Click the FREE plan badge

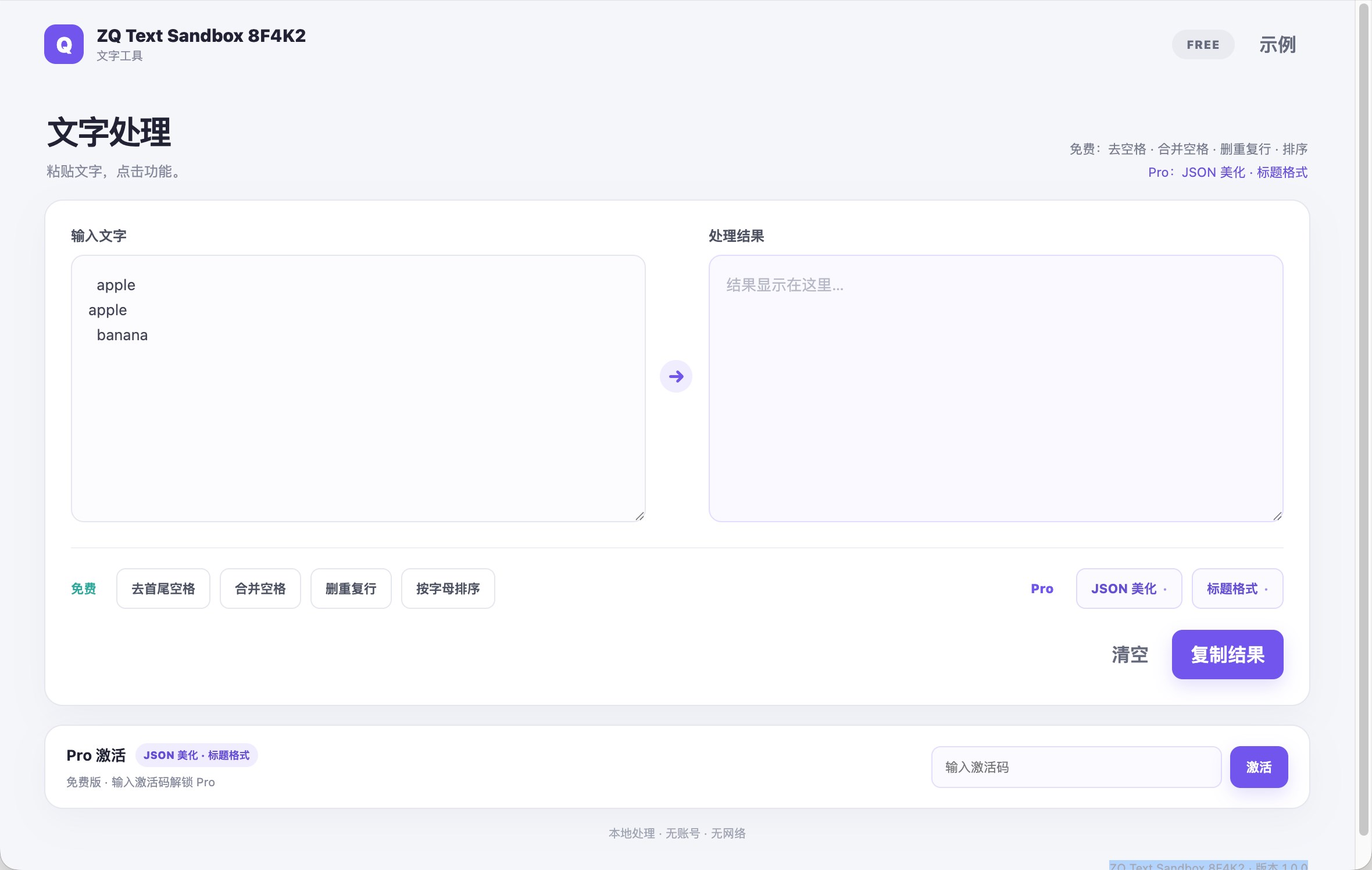(1203, 45)
